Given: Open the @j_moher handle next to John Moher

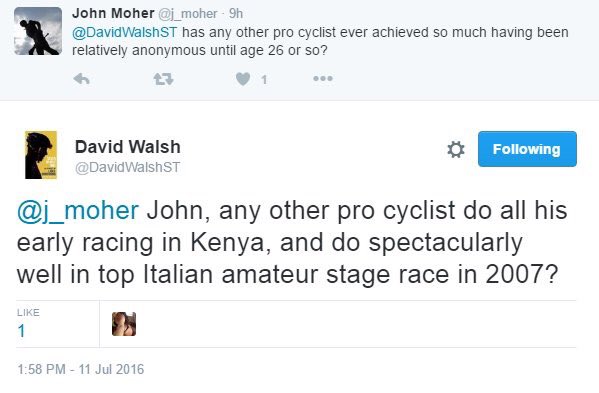Looking at the screenshot, I should pos(188,14).
